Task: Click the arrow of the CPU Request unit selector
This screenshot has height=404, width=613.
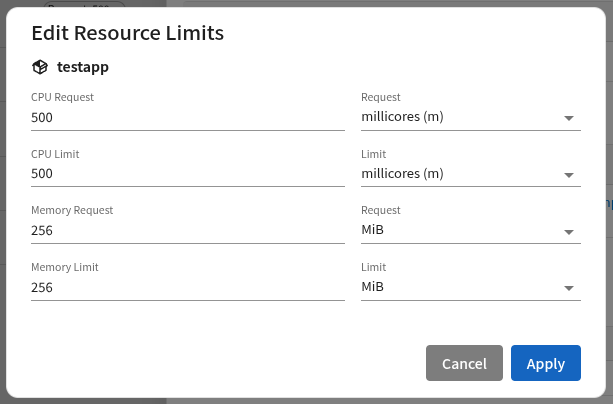Action: [x=569, y=118]
